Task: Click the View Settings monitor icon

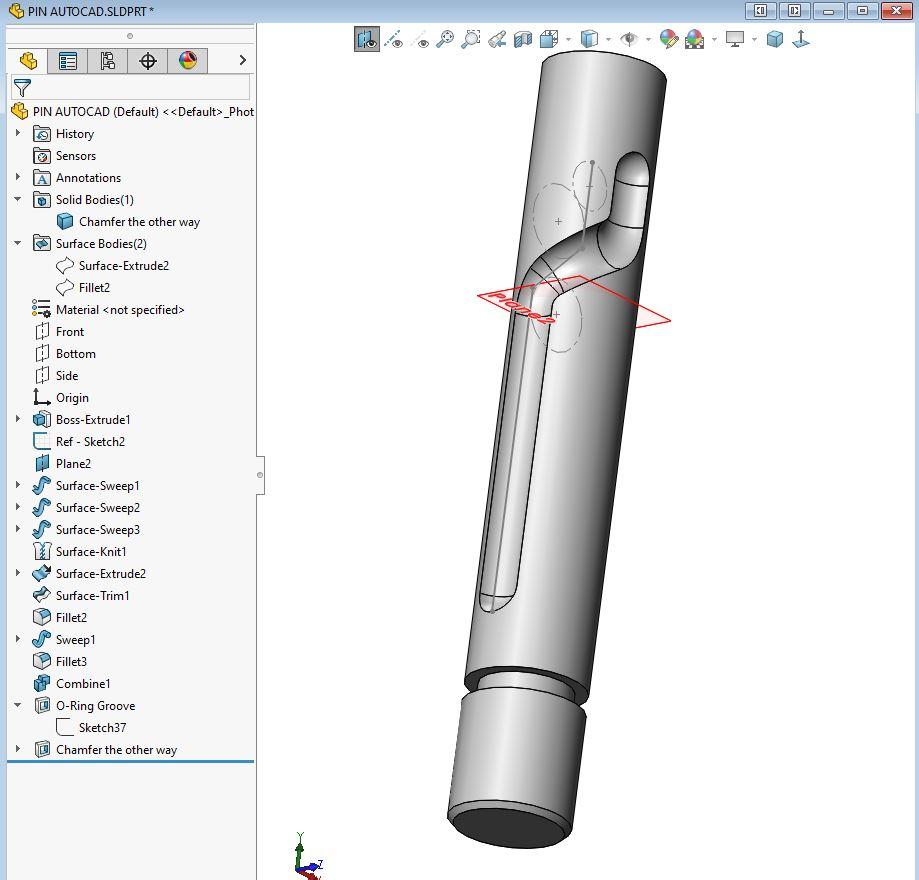Action: 731,39
